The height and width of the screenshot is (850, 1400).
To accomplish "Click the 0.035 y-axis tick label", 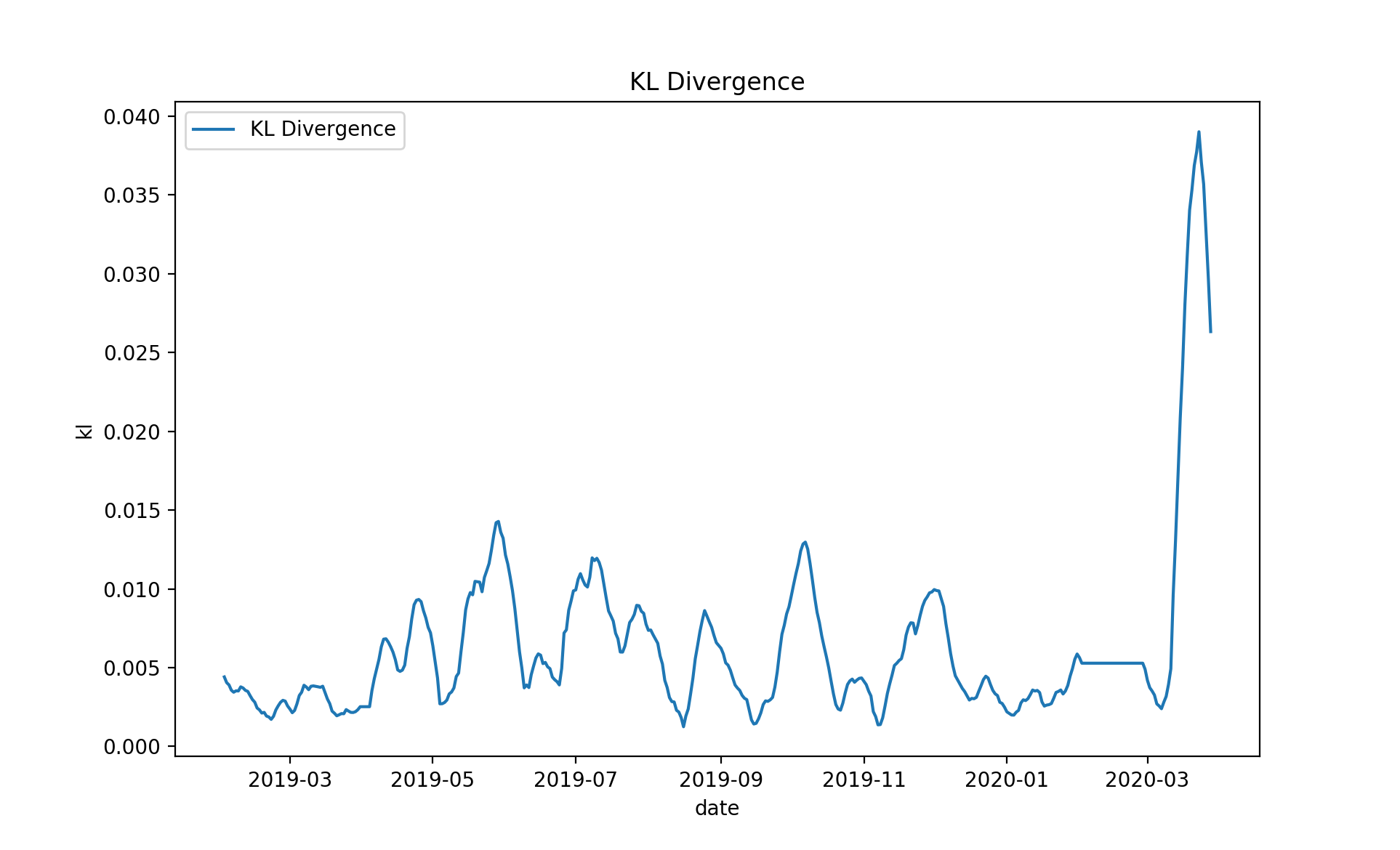I will (131, 195).
